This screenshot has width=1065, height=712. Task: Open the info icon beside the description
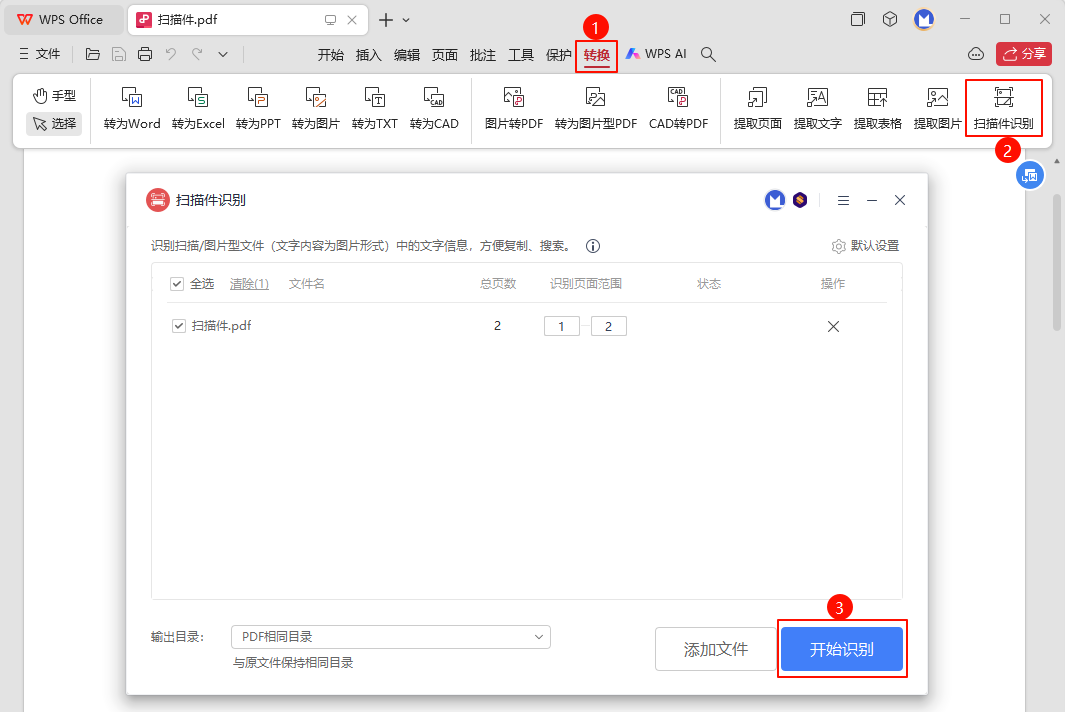593,246
